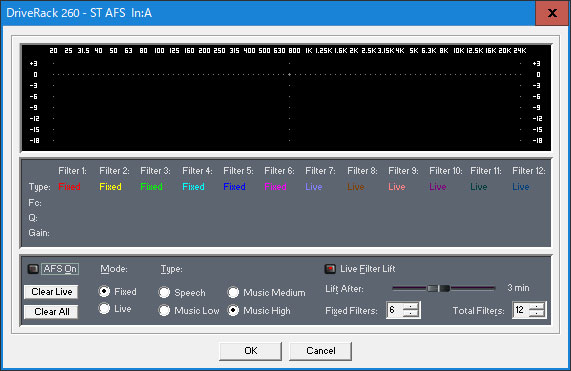Increase the Fixed Filters count
This screenshot has height=371, width=571.
coord(412,307)
